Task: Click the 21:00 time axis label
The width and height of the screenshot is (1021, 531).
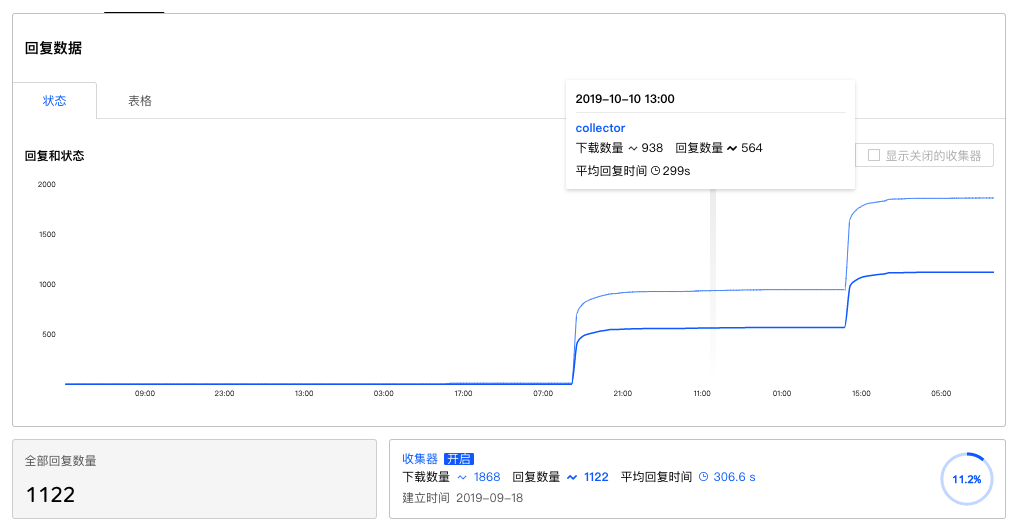Action: point(622,394)
